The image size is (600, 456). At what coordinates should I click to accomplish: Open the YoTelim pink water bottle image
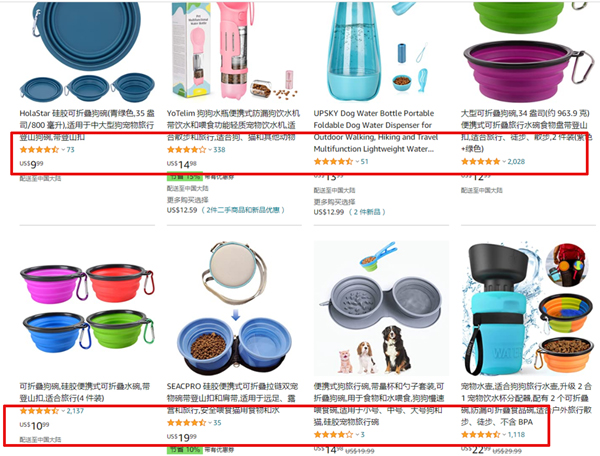[234, 52]
